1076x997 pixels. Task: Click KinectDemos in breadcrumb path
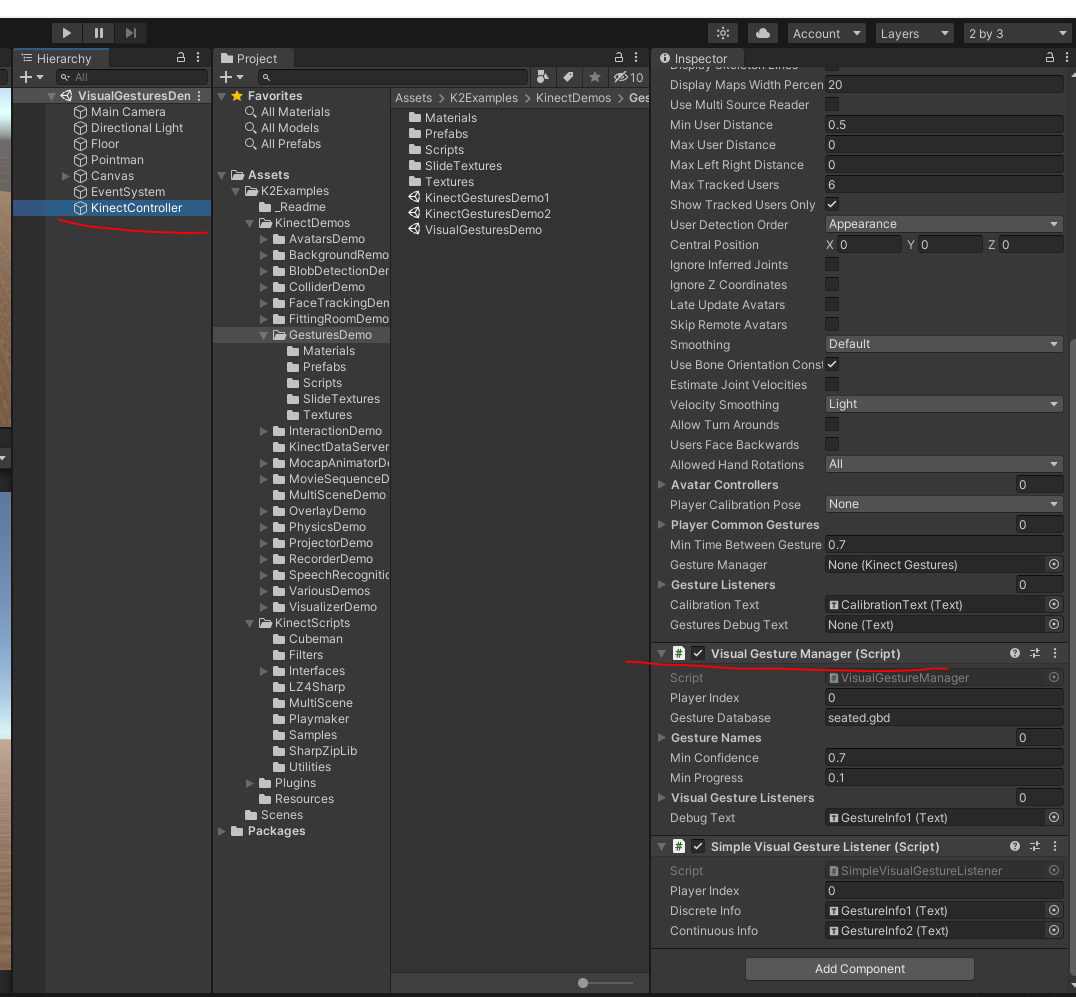[573, 98]
